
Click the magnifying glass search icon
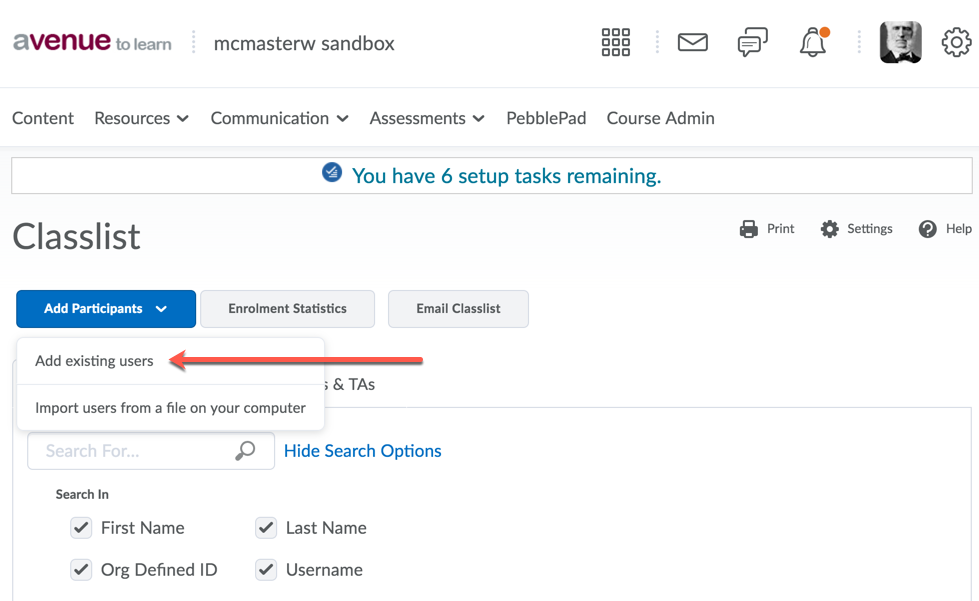pyautogui.click(x=245, y=451)
